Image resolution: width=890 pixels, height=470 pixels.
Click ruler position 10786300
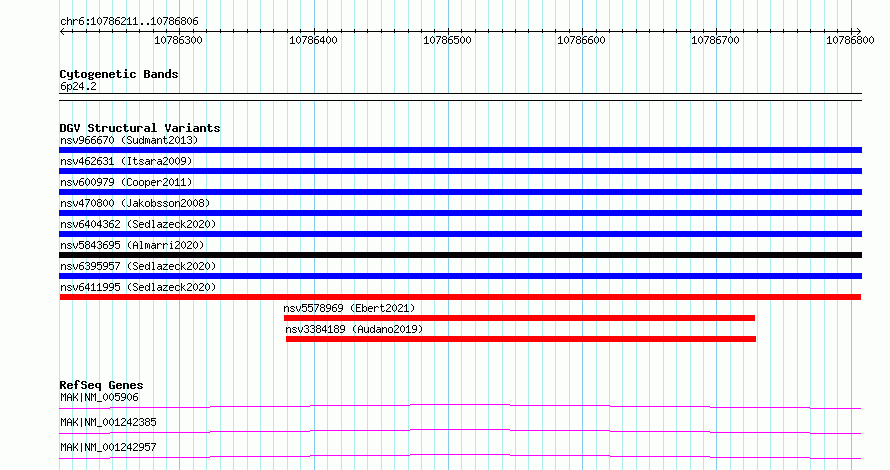coord(178,40)
